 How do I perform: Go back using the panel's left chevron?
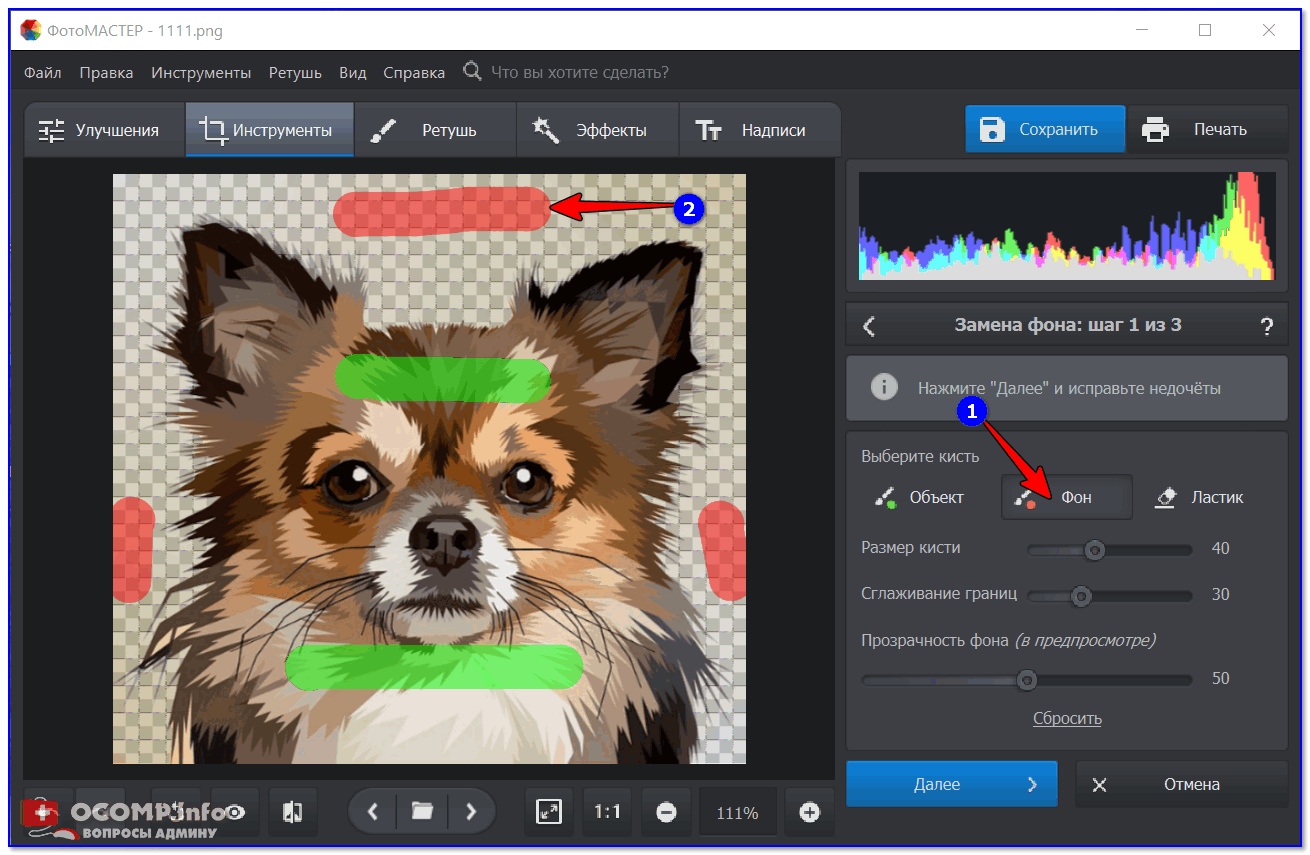tap(869, 326)
